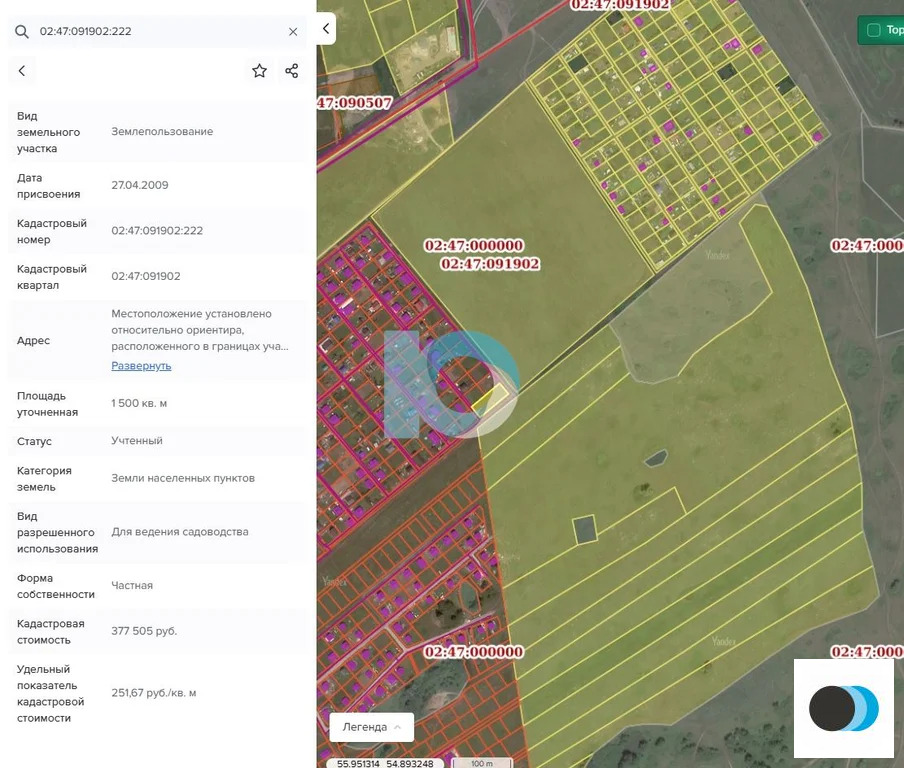
Task: Click ownership form value Частная
Action: coord(132,585)
